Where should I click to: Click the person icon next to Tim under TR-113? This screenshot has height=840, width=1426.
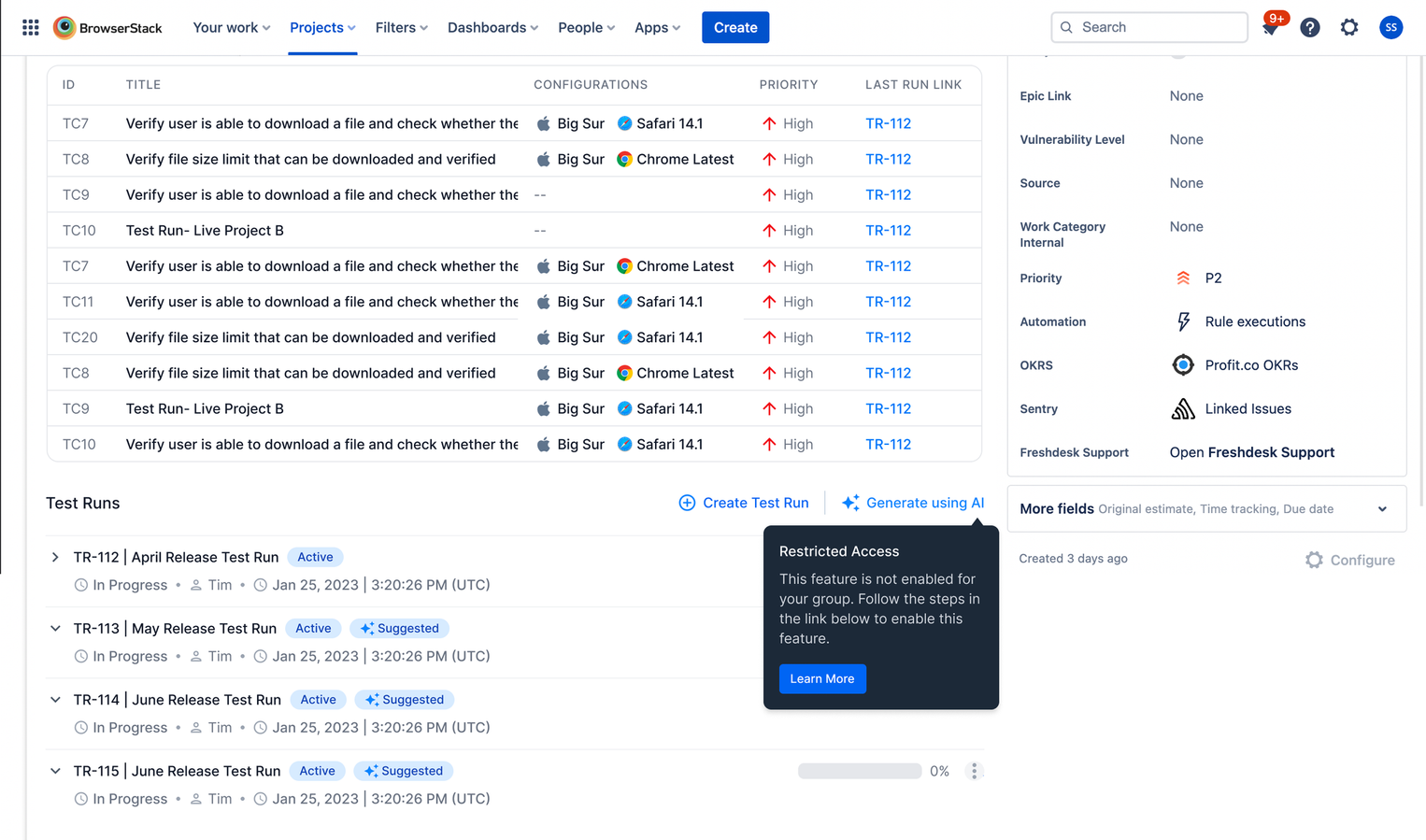click(196, 657)
